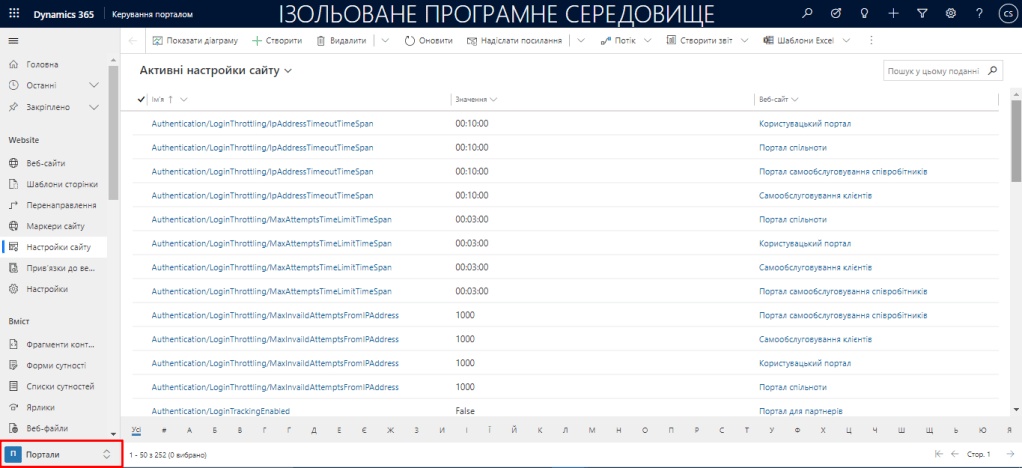Click the back arrow in command bar
1022x468 pixels.
click(x=134, y=41)
